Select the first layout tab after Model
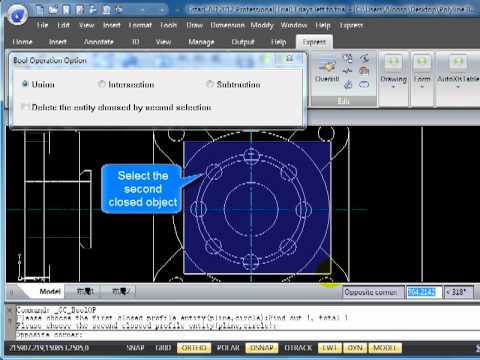Image resolution: width=480 pixels, height=360 pixels. [85, 292]
